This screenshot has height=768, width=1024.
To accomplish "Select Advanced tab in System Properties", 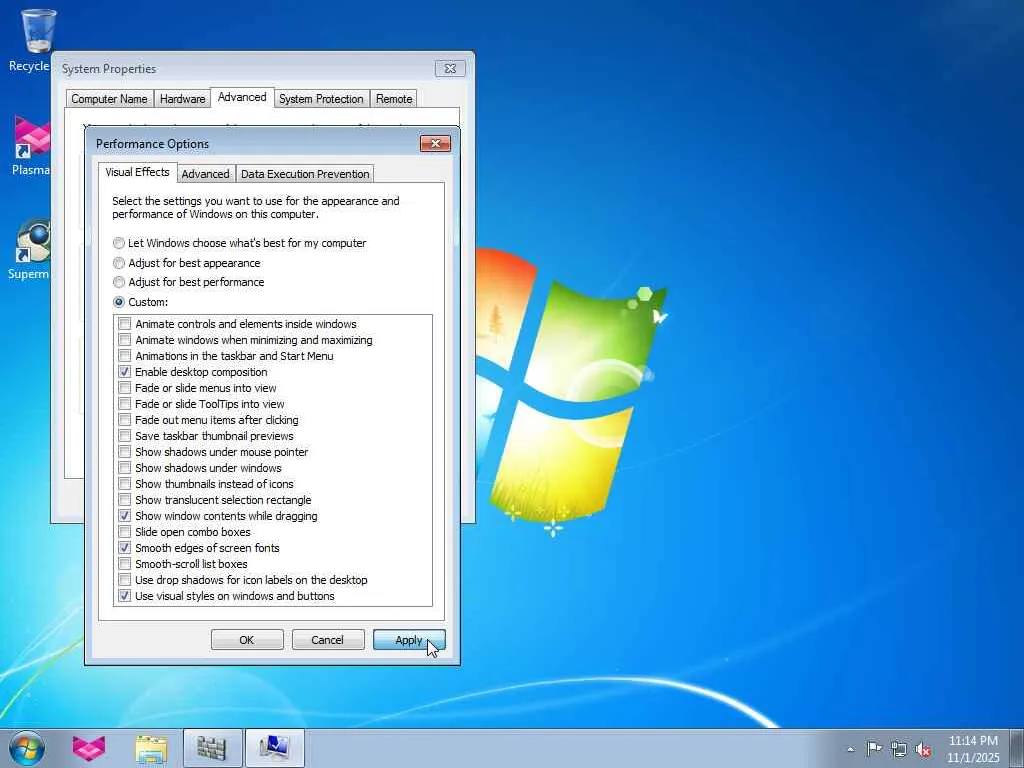I will pyautogui.click(x=242, y=97).
